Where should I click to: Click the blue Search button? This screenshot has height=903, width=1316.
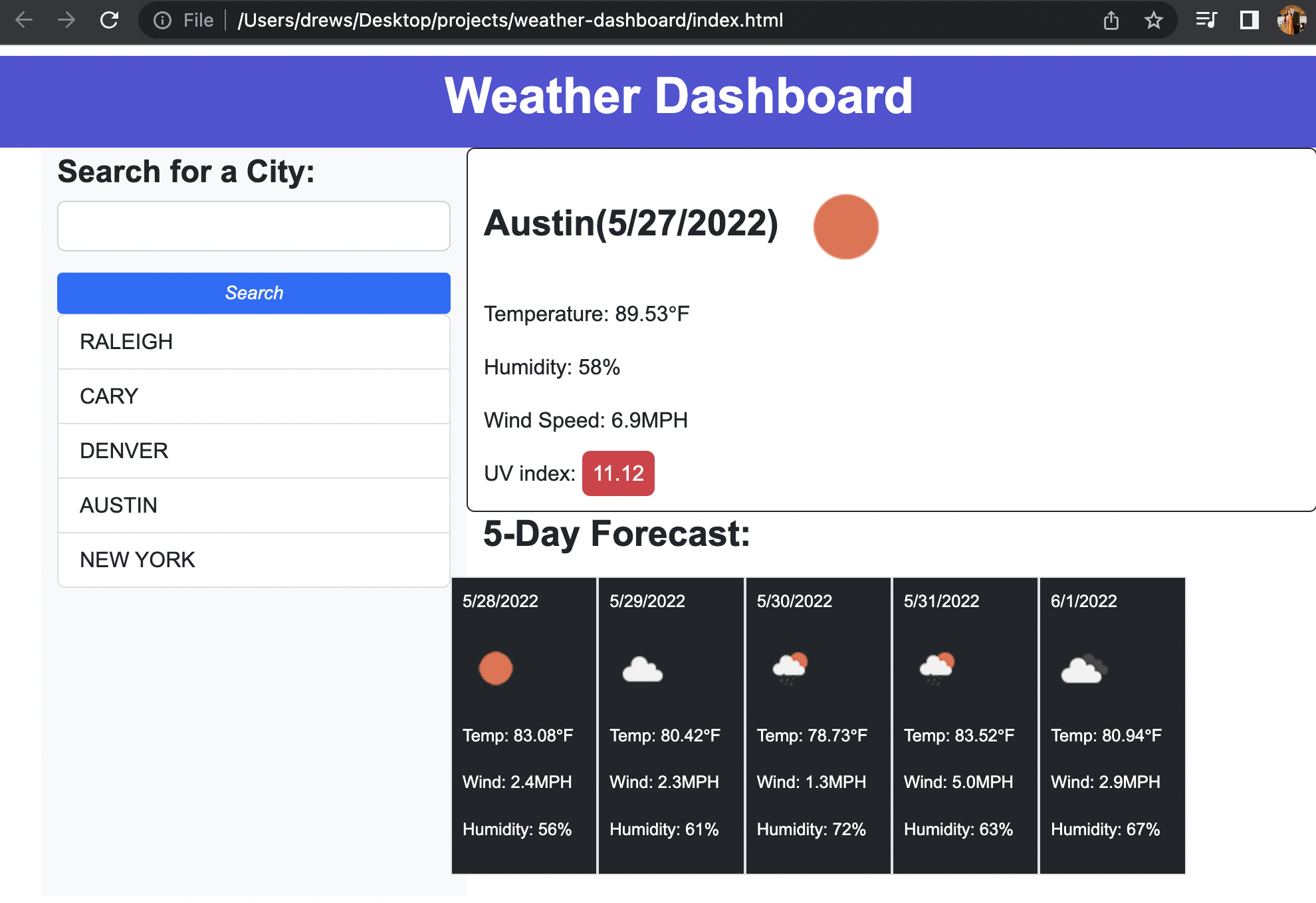(x=254, y=293)
